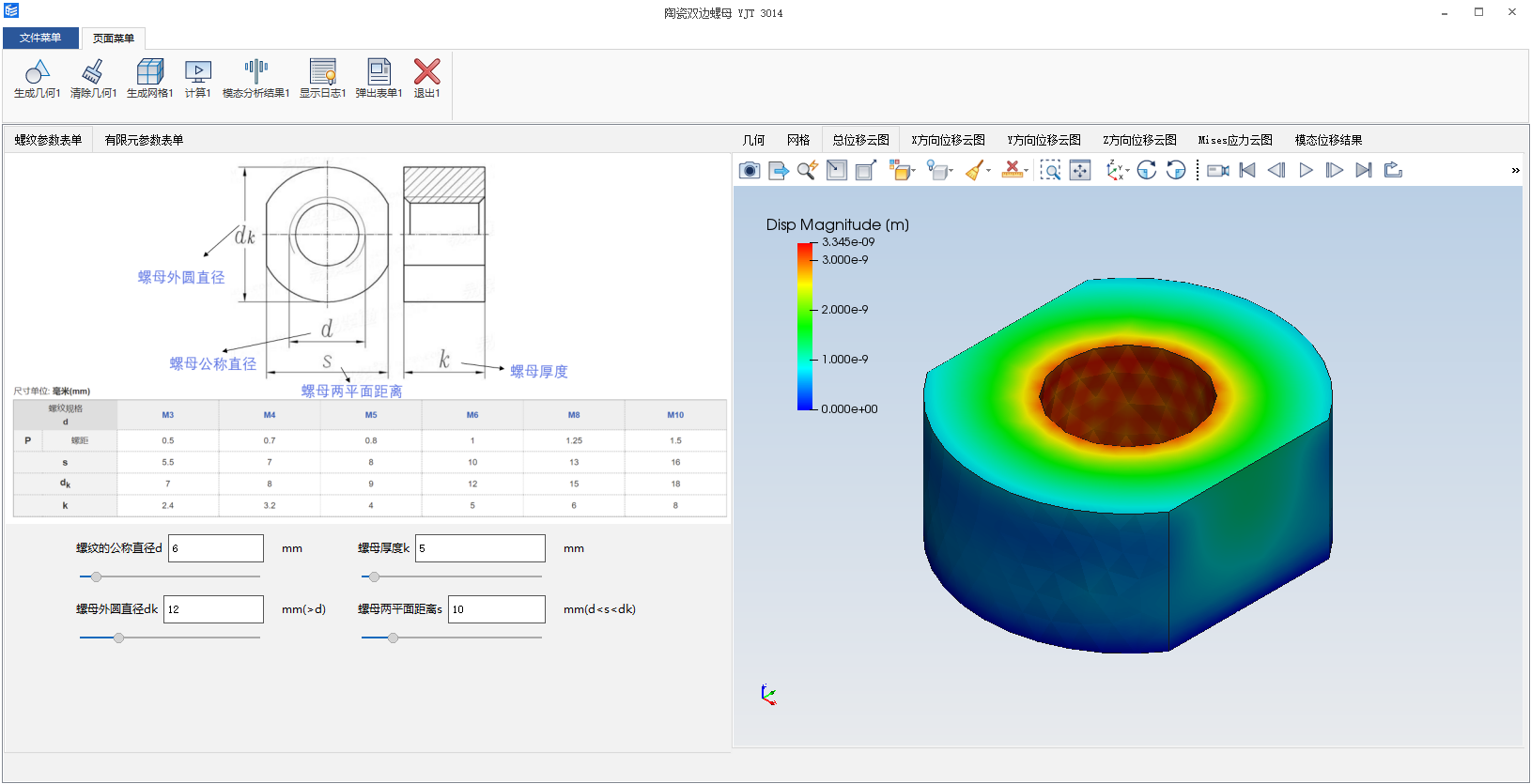The width and height of the screenshot is (1531, 784).
Task: Open the X方向位移云图 tab
Action: pos(949,140)
